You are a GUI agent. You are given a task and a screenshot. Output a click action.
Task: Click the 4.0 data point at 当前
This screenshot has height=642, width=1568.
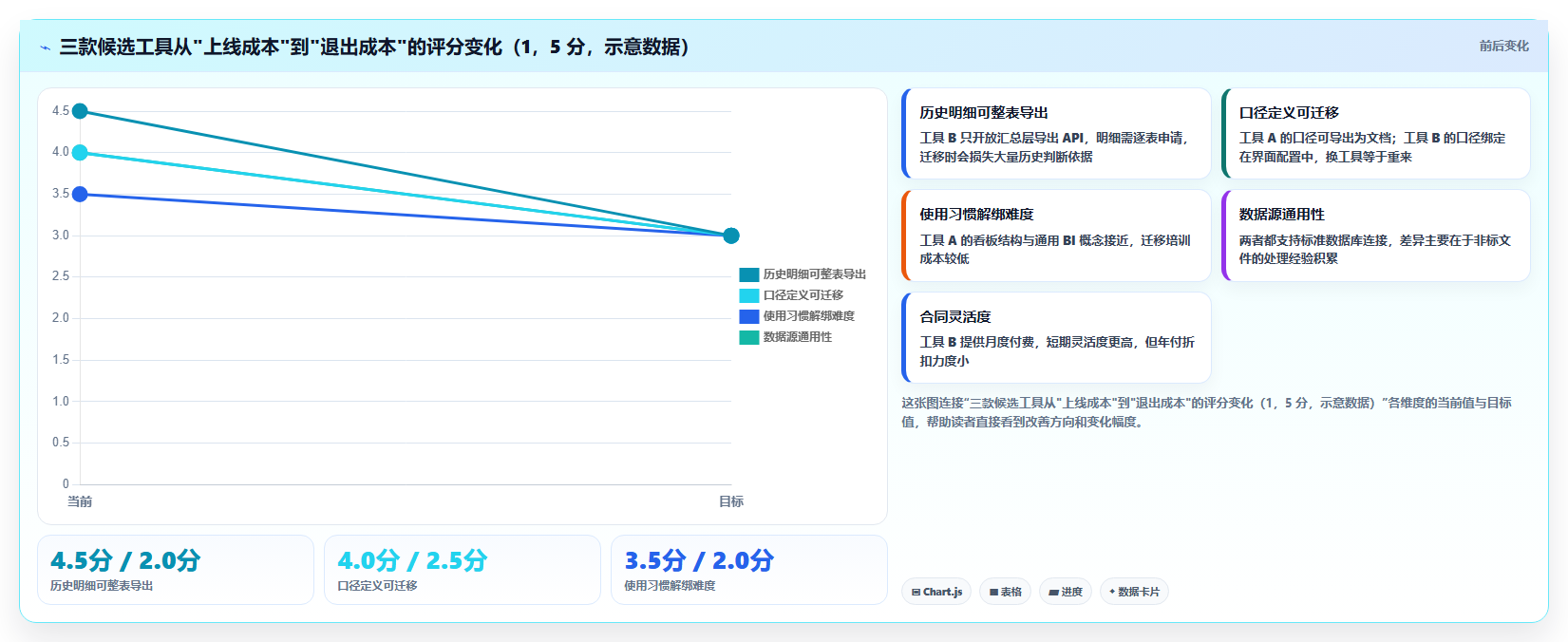click(80, 152)
